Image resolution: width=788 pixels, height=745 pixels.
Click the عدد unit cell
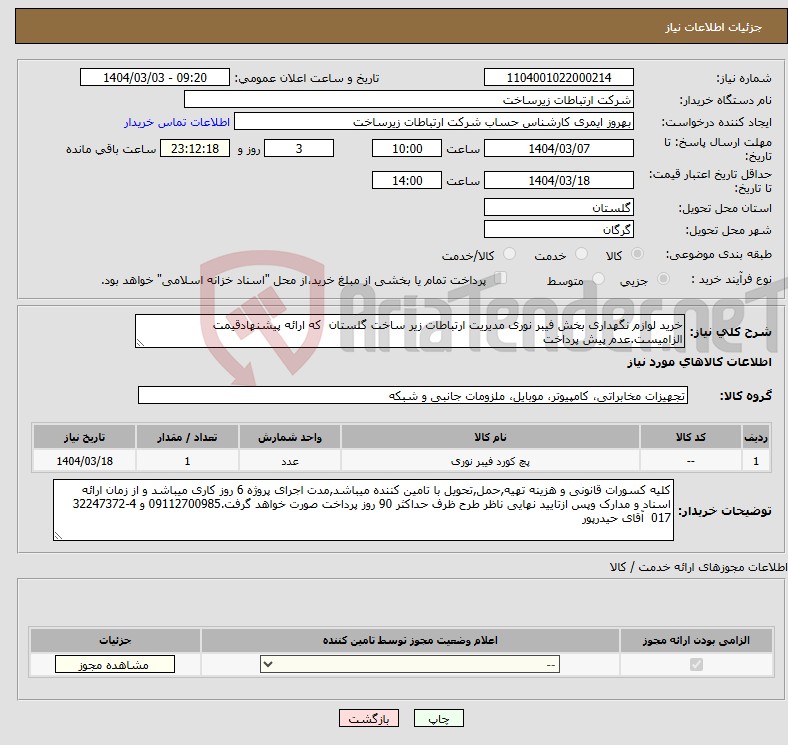point(290,461)
